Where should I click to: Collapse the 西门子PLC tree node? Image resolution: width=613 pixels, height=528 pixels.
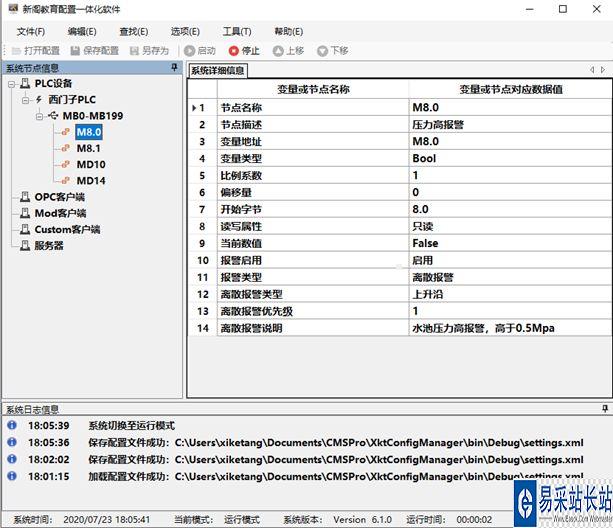[25, 100]
